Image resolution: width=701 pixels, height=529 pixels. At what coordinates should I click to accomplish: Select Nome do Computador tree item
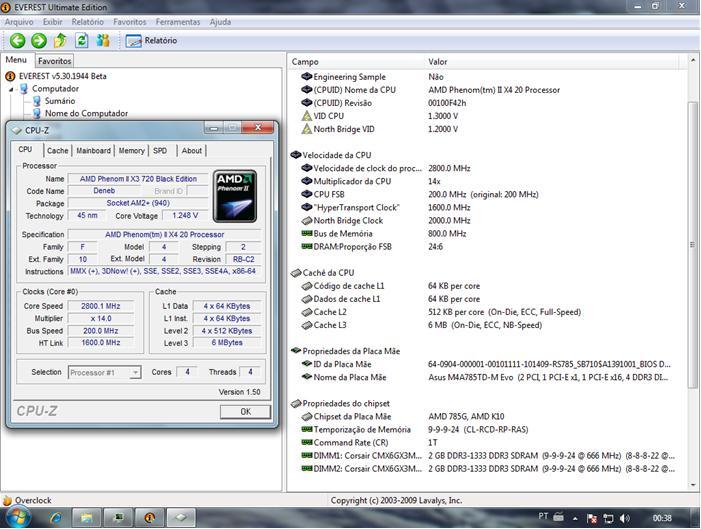click(86, 114)
